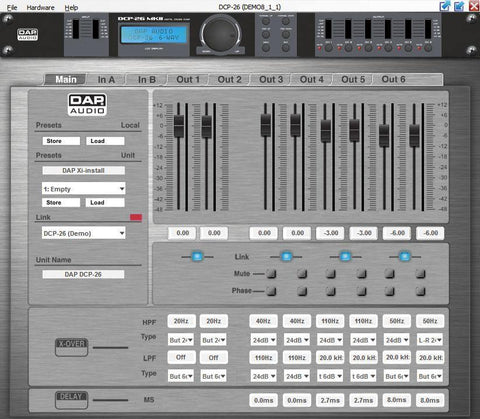Click the Load button under Presets Unit
480x419 pixels.
(x=105, y=202)
